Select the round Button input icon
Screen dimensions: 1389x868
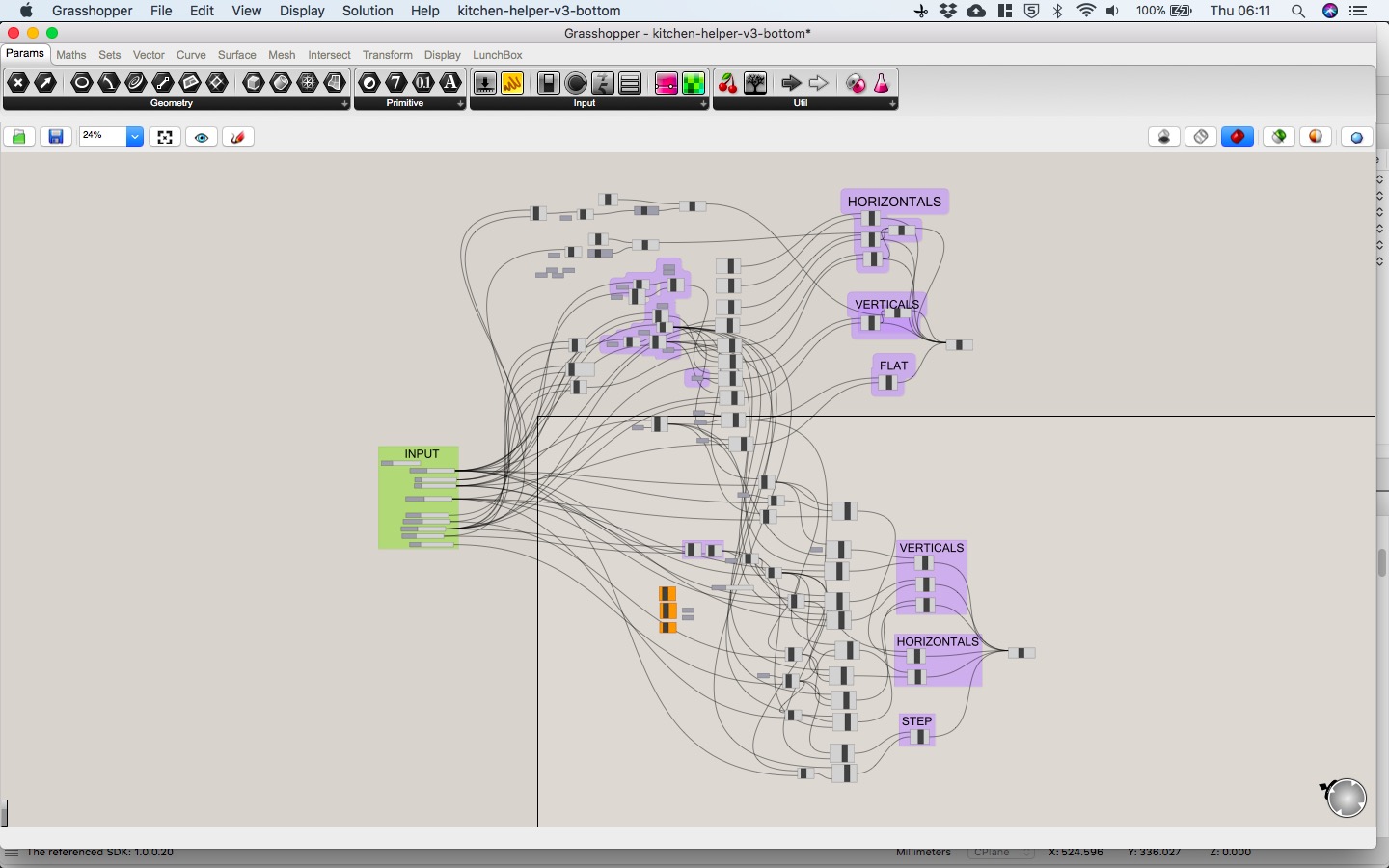pos(576,83)
